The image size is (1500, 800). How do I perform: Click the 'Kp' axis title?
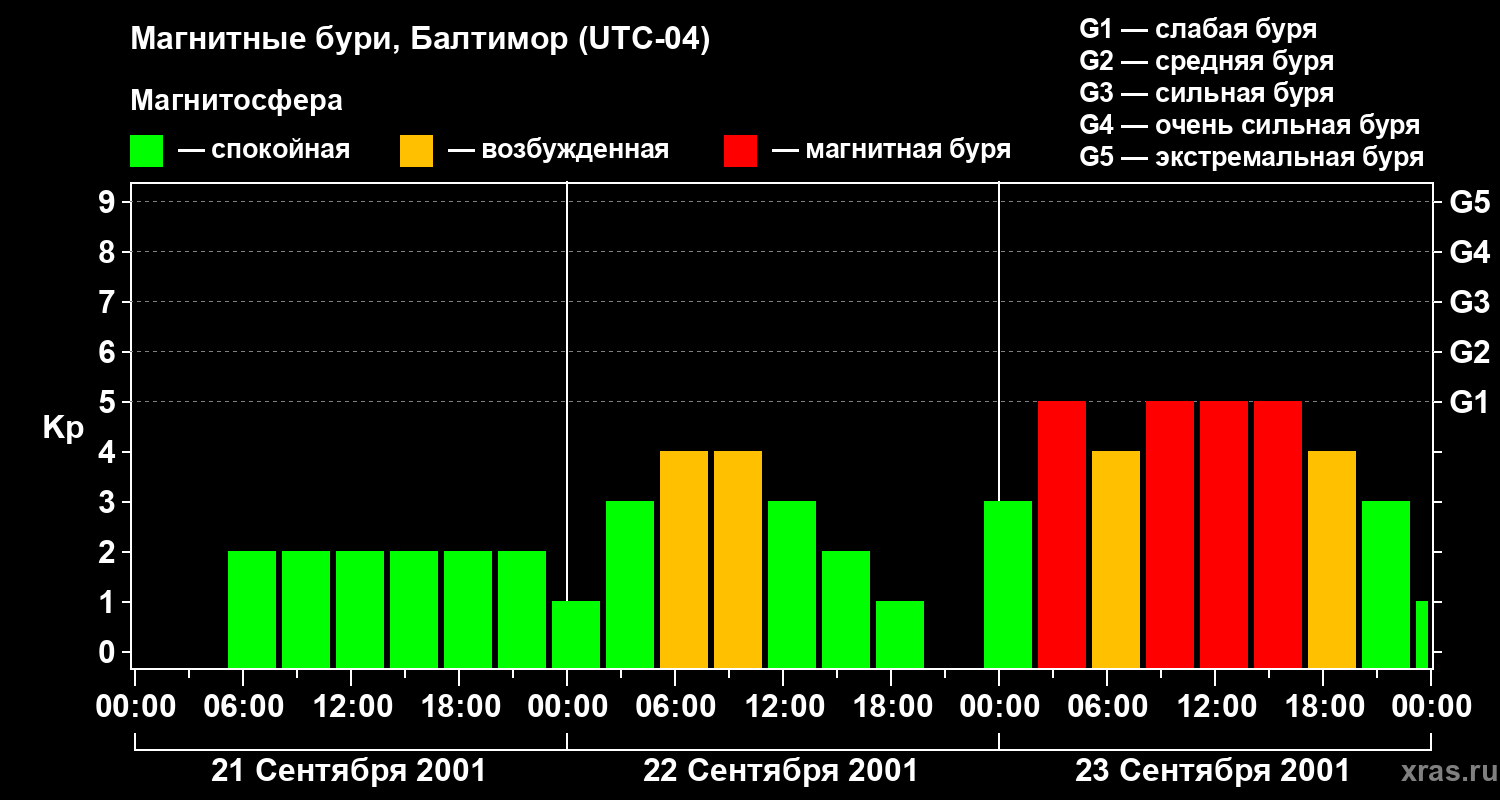(64, 427)
